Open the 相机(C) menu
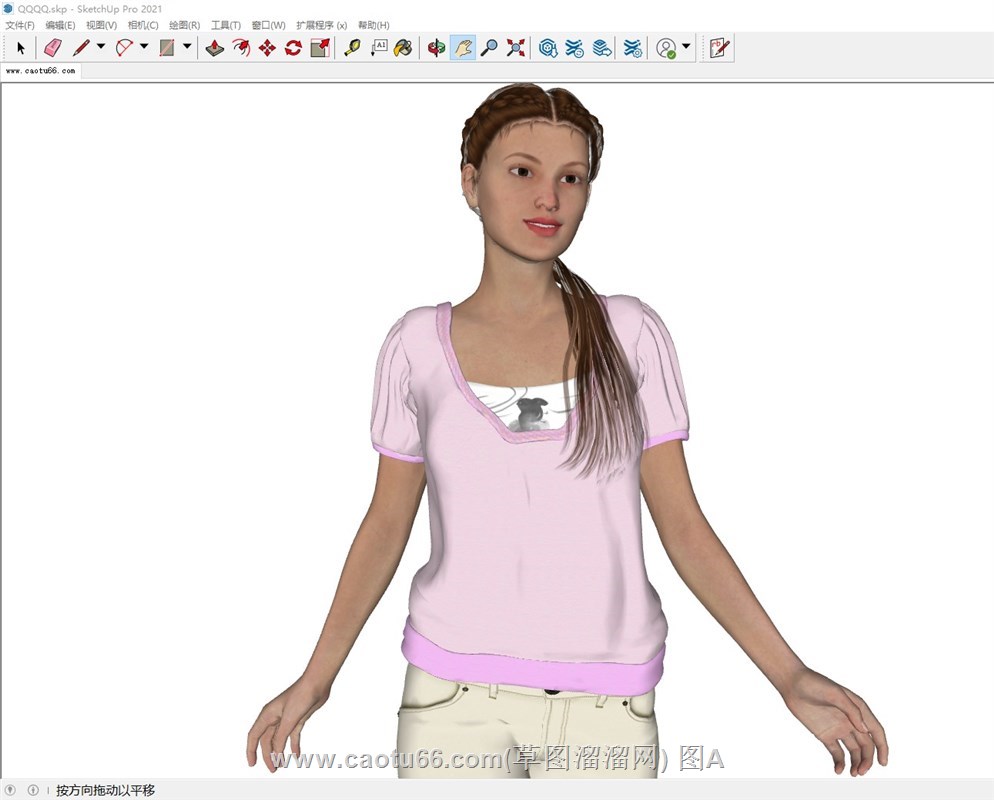The width and height of the screenshot is (994, 800). point(143,25)
